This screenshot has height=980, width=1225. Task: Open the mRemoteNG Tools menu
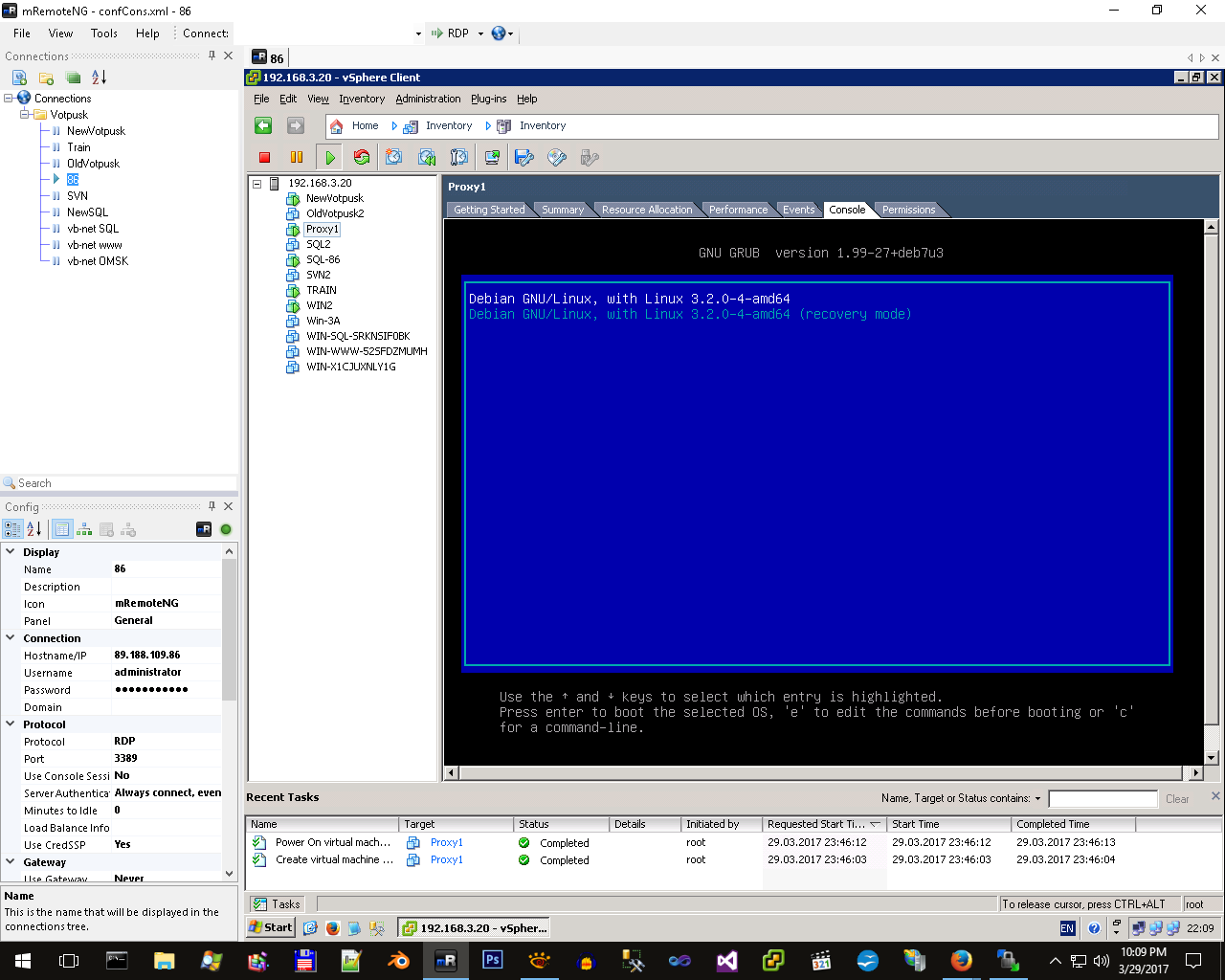click(104, 33)
